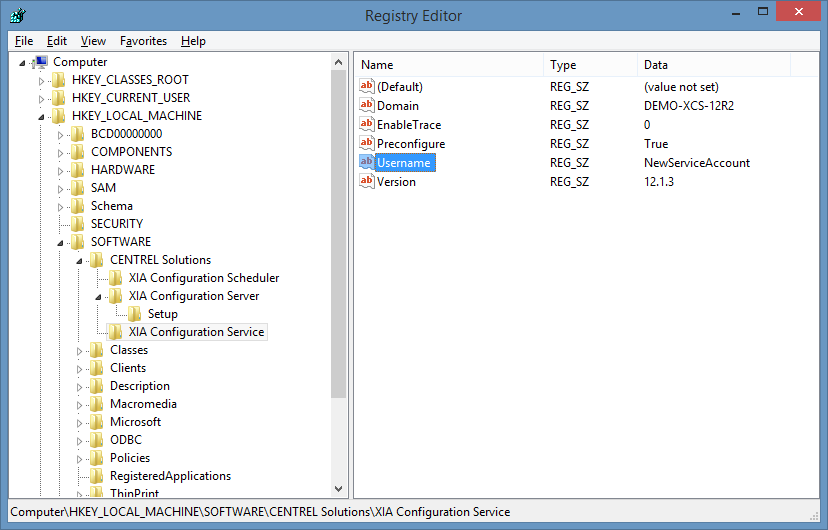Viewport: 828px width, 530px height.
Task: Select the RegisteredApplications key
Action: 170,476
